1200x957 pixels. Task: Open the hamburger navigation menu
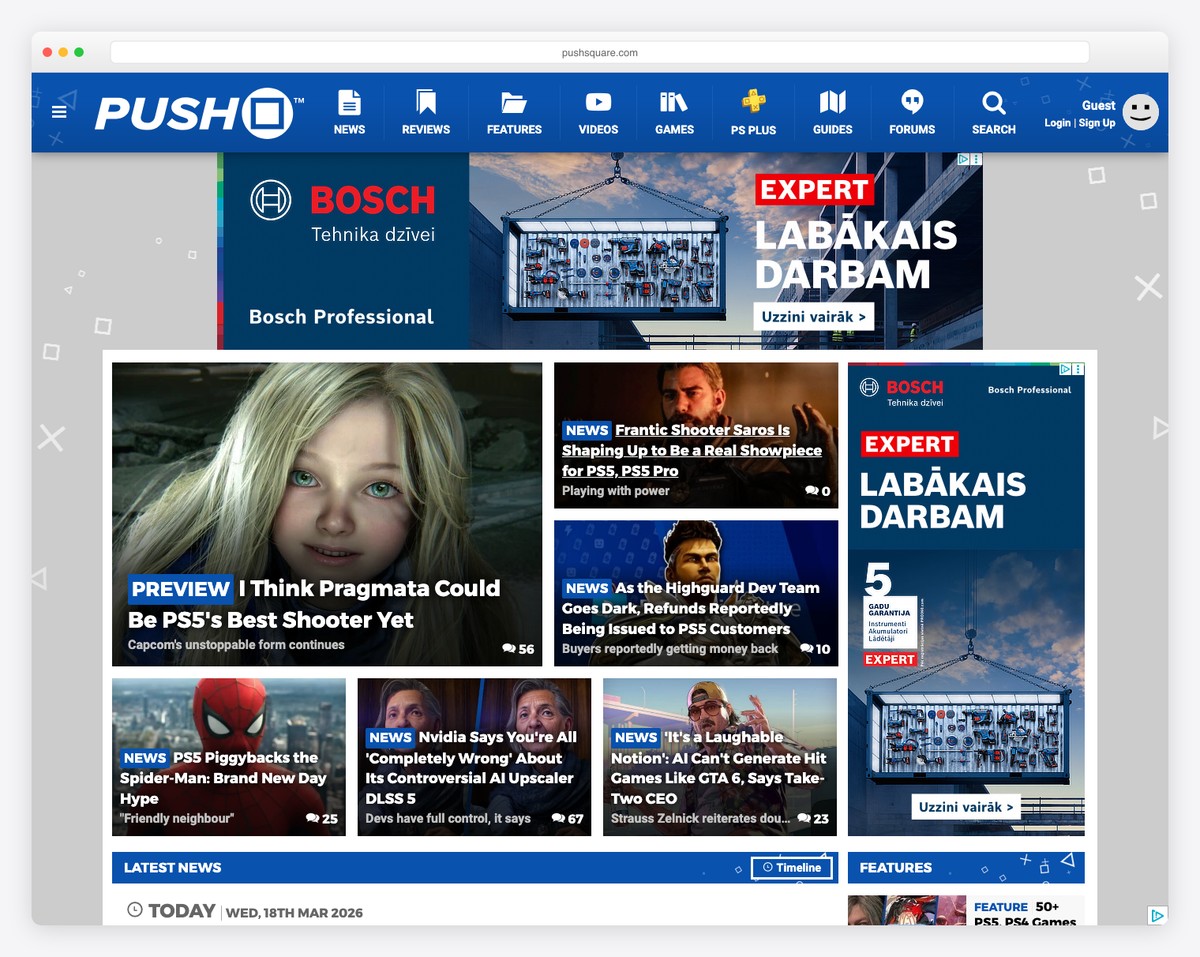coord(59,112)
